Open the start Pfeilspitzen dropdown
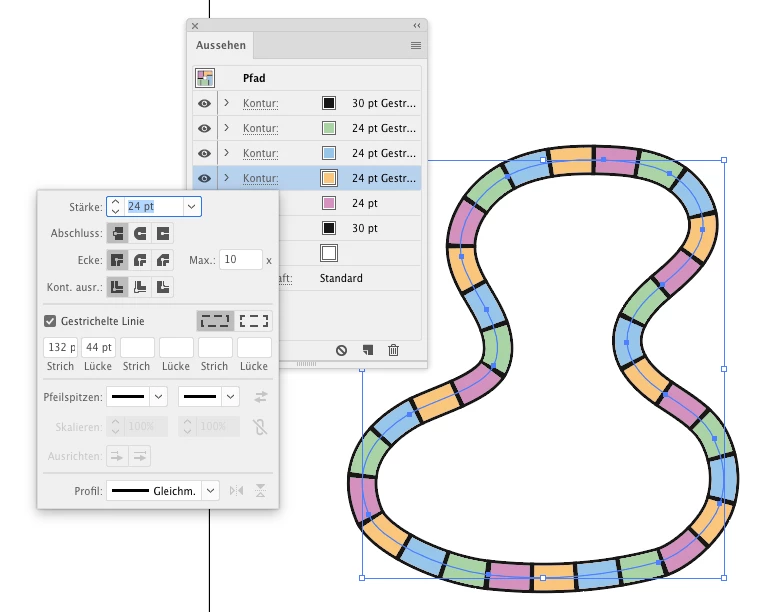 158,397
